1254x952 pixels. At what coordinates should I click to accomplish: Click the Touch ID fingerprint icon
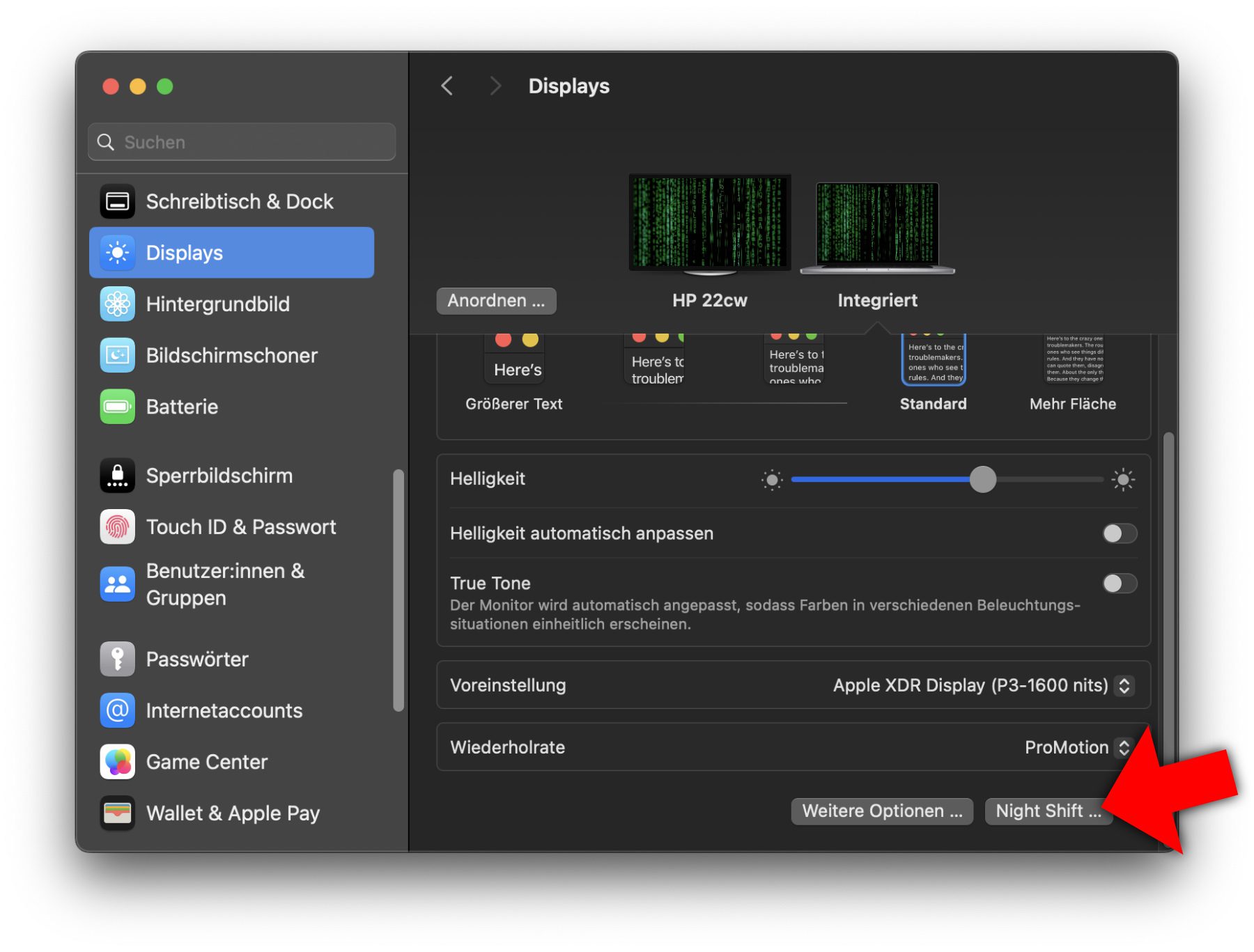click(117, 527)
